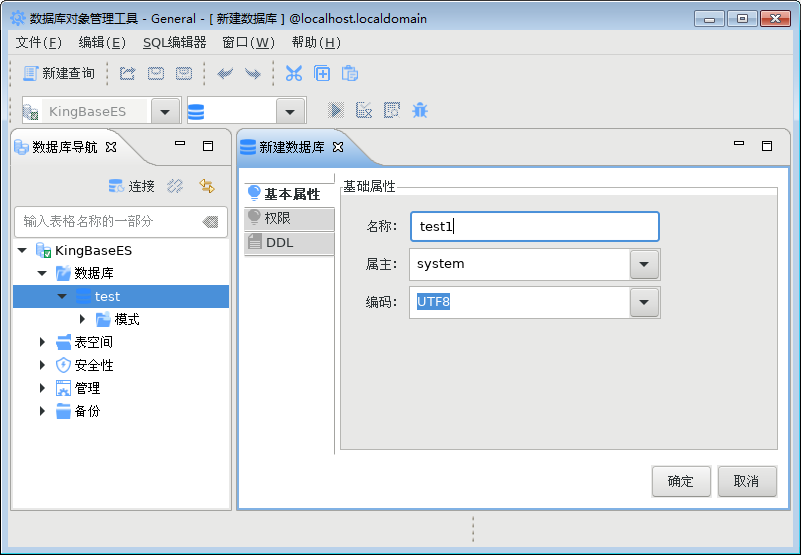Click the execute script icon before bug
The width and height of the screenshot is (801, 555).
click(392, 110)
